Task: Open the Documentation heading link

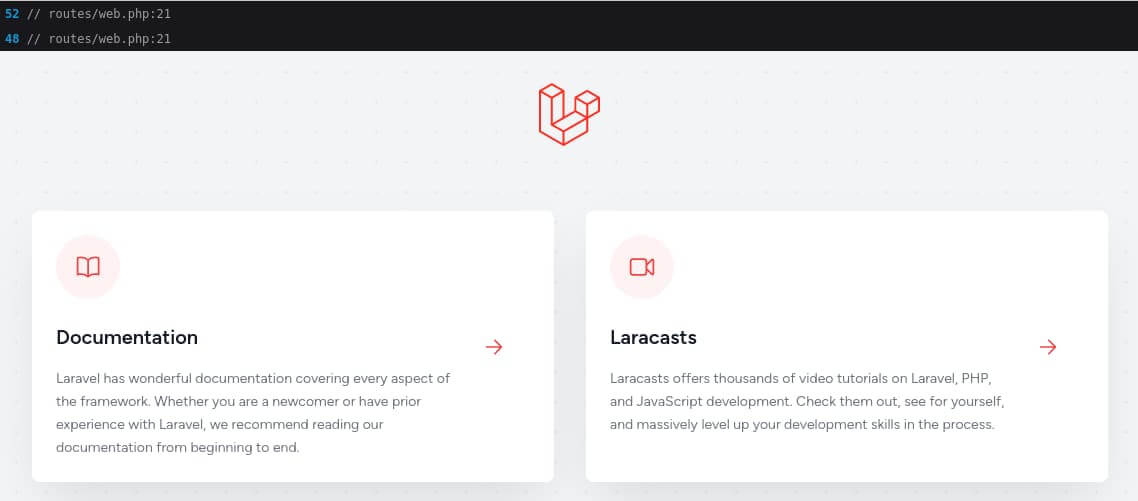Action: 127,338
